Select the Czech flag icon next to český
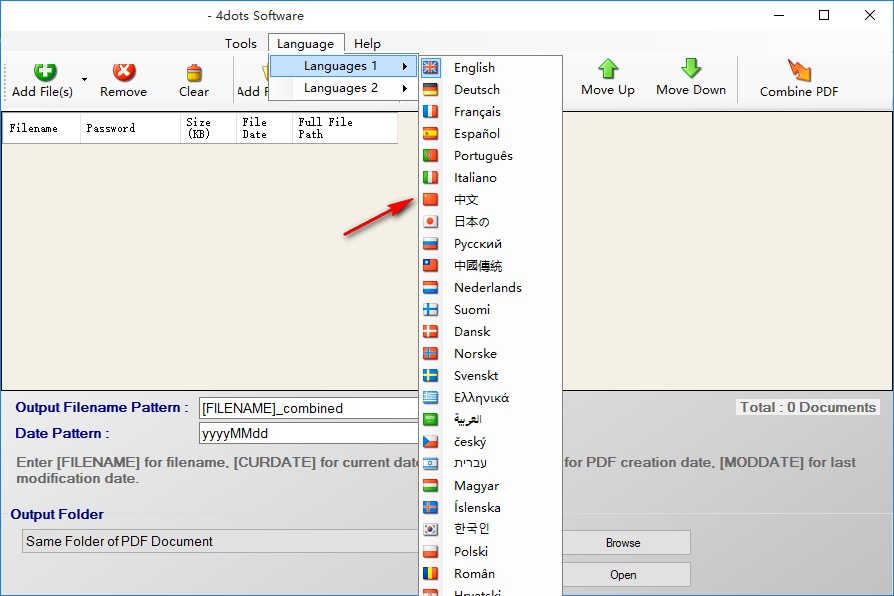This screenshot has width=894, height=596. tap(430, 442)
